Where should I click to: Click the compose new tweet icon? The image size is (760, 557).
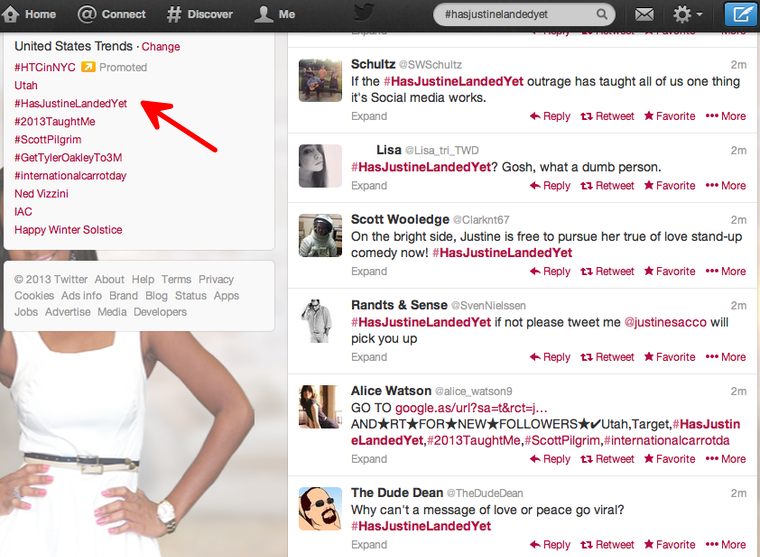point(741,15)
